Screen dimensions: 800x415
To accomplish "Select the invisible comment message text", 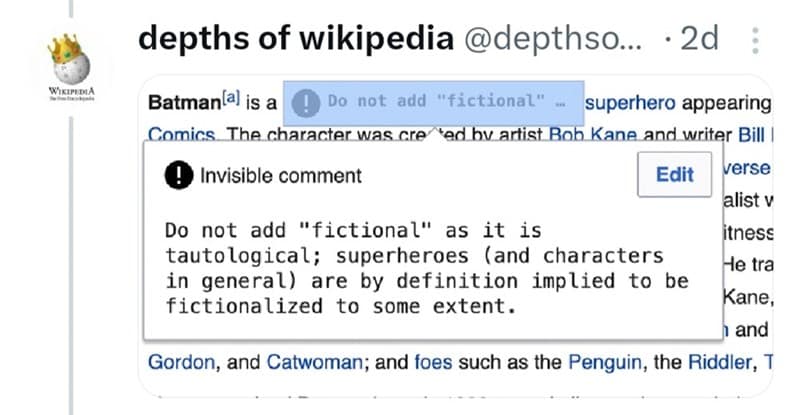I will (427, 267).
